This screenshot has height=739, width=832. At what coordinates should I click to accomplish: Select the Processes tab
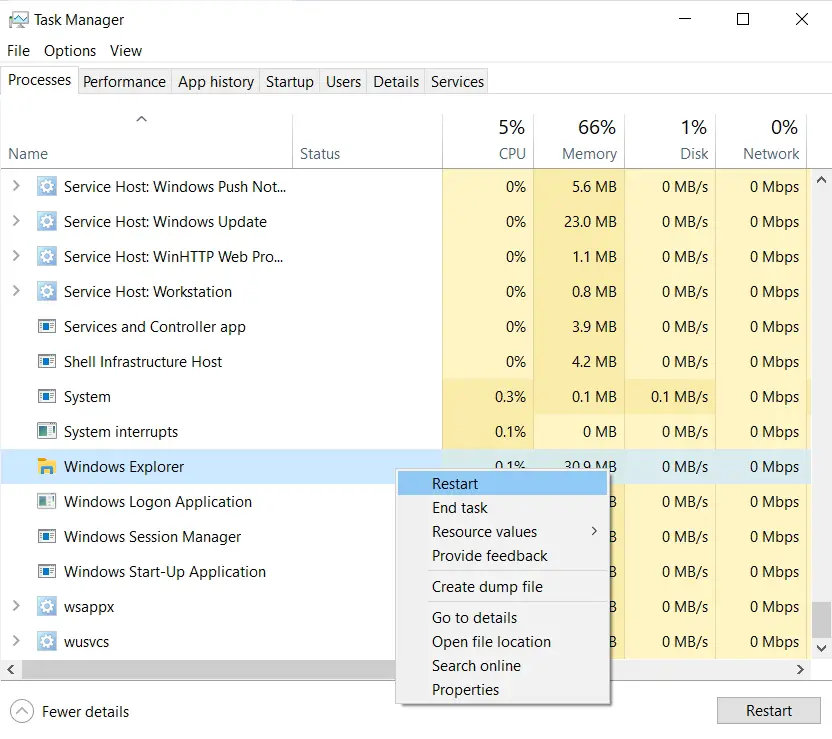[39, 80]
